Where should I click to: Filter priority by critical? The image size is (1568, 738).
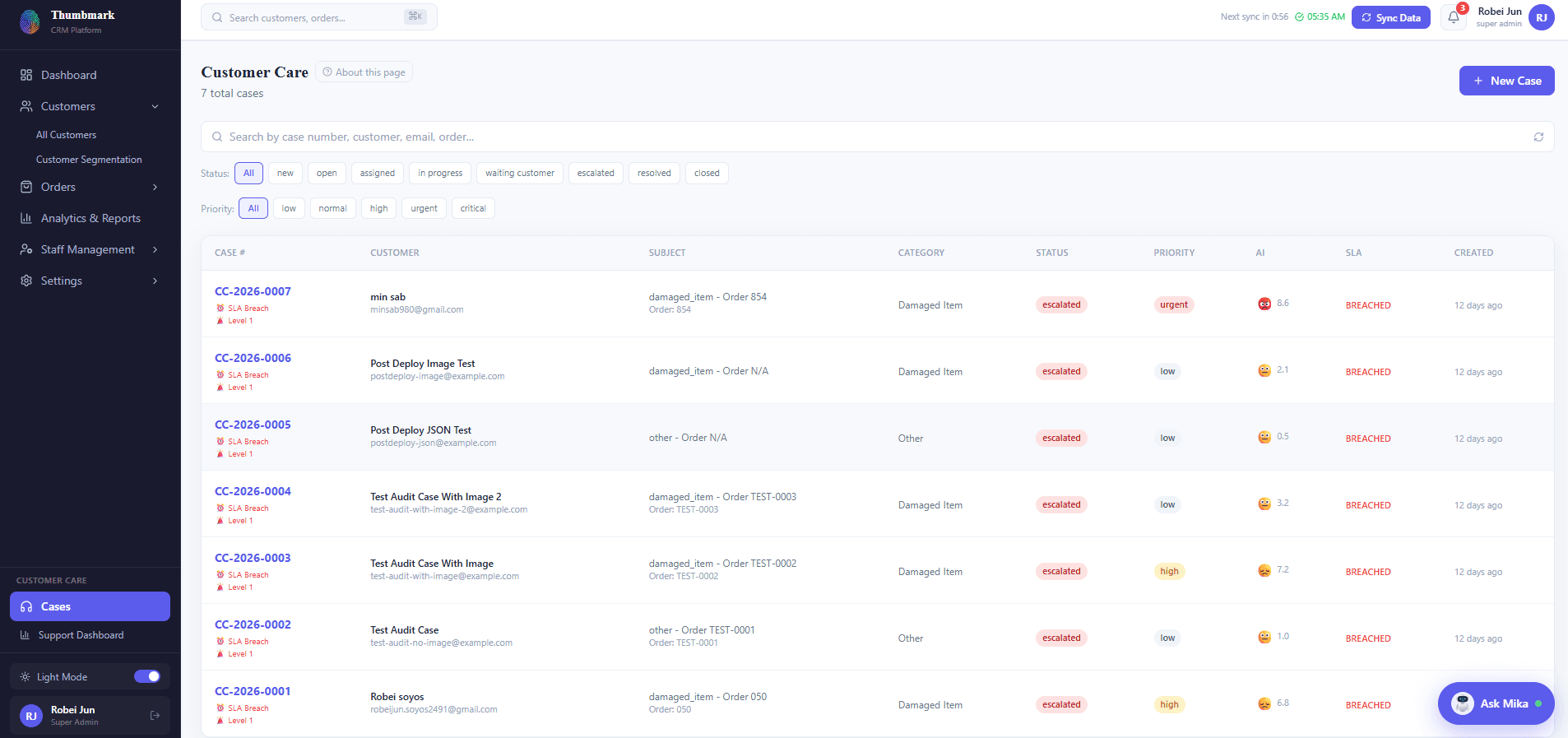473,208
